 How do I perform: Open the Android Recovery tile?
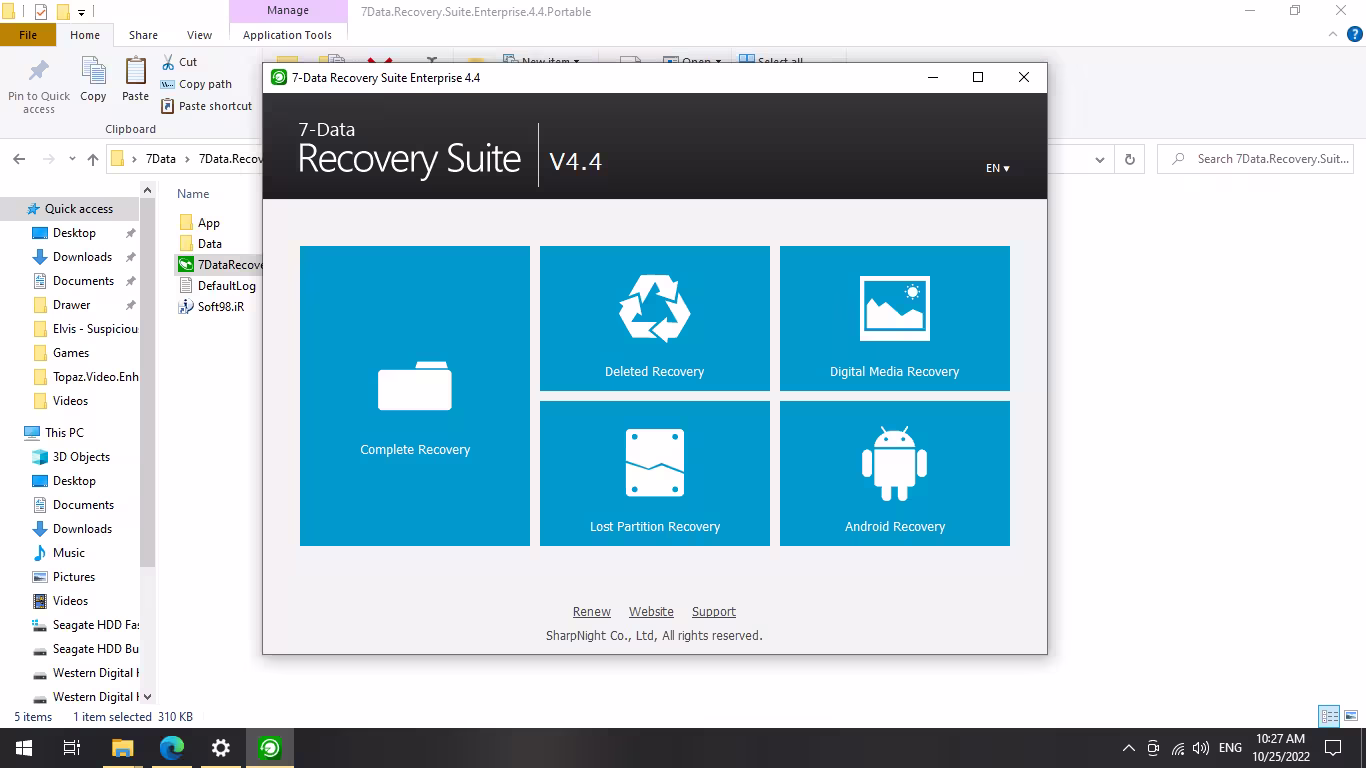pos(895,473)
